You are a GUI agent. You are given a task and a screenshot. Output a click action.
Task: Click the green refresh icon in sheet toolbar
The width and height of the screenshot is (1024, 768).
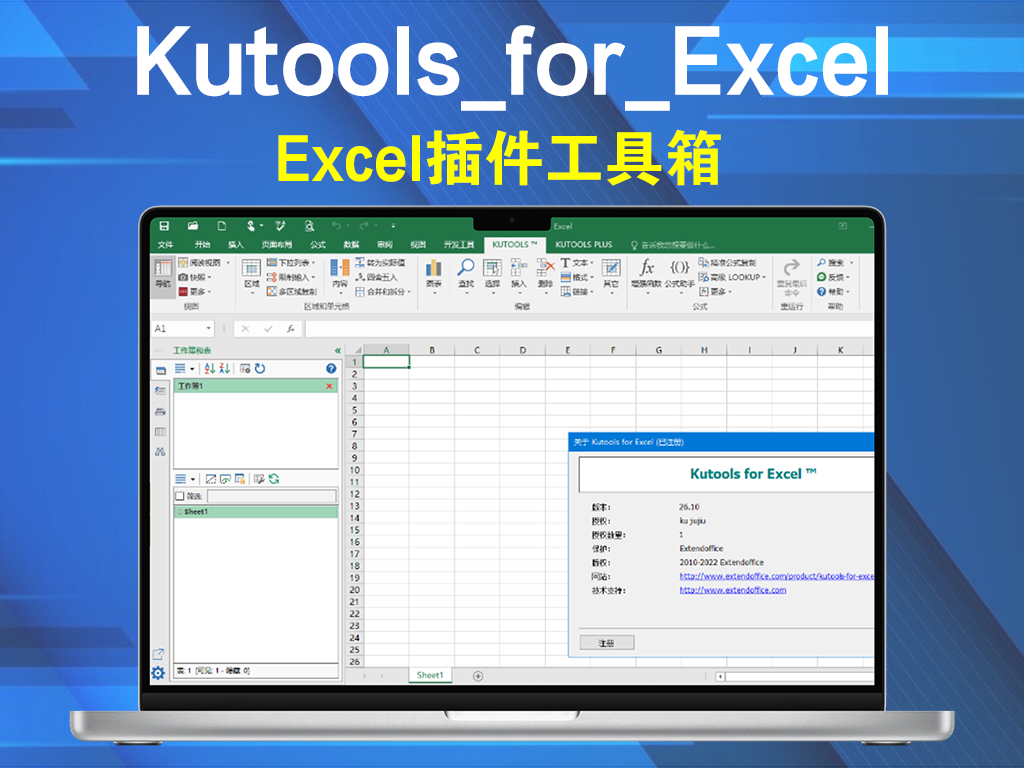point(274,479)
